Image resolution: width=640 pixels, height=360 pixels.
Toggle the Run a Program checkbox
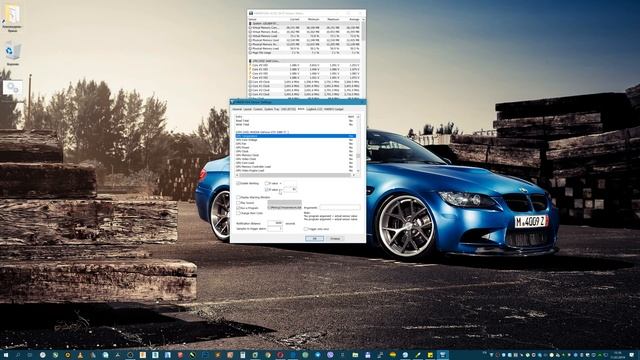coord(238,208)
